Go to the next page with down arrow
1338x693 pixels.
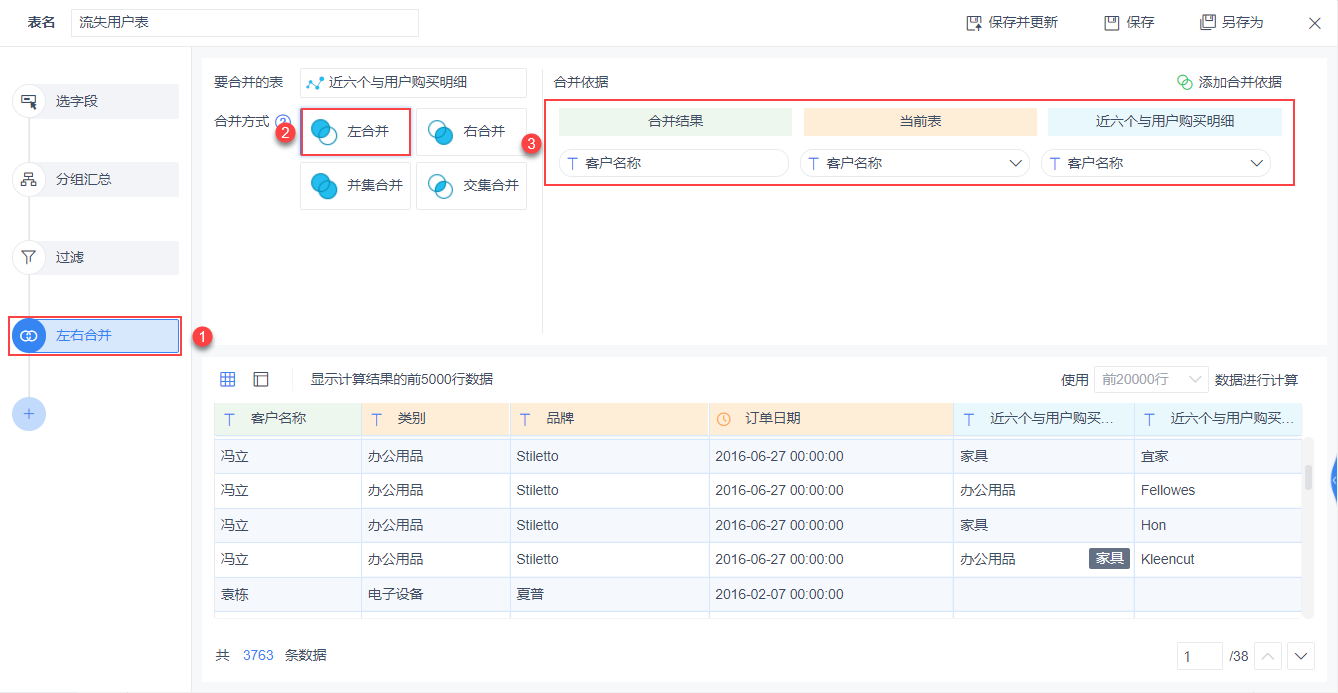(1301, 656)
